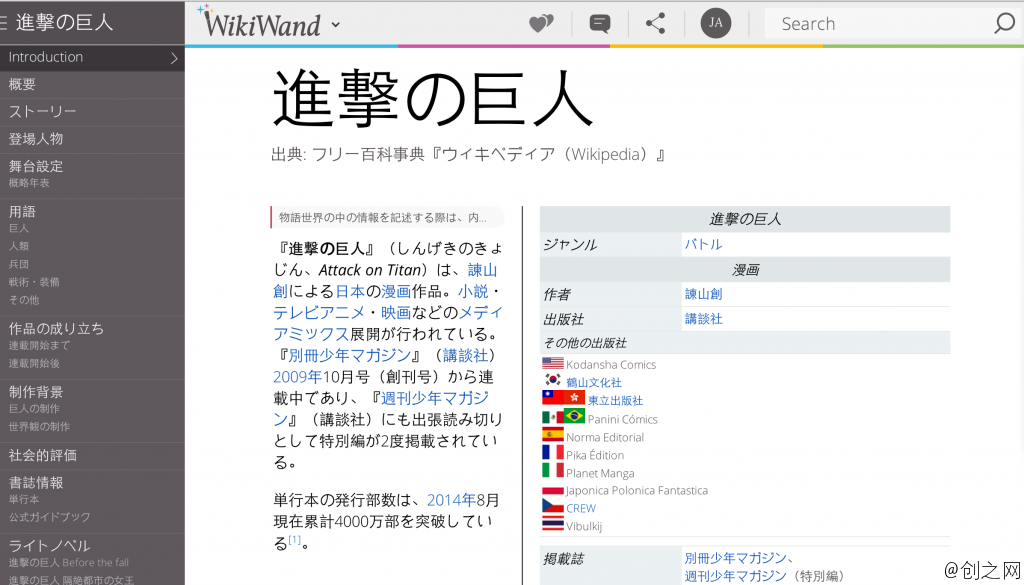Open 概略年表 subsection in sidebar
This screenshot has height=585, width=1024.
tap(29, 183)
